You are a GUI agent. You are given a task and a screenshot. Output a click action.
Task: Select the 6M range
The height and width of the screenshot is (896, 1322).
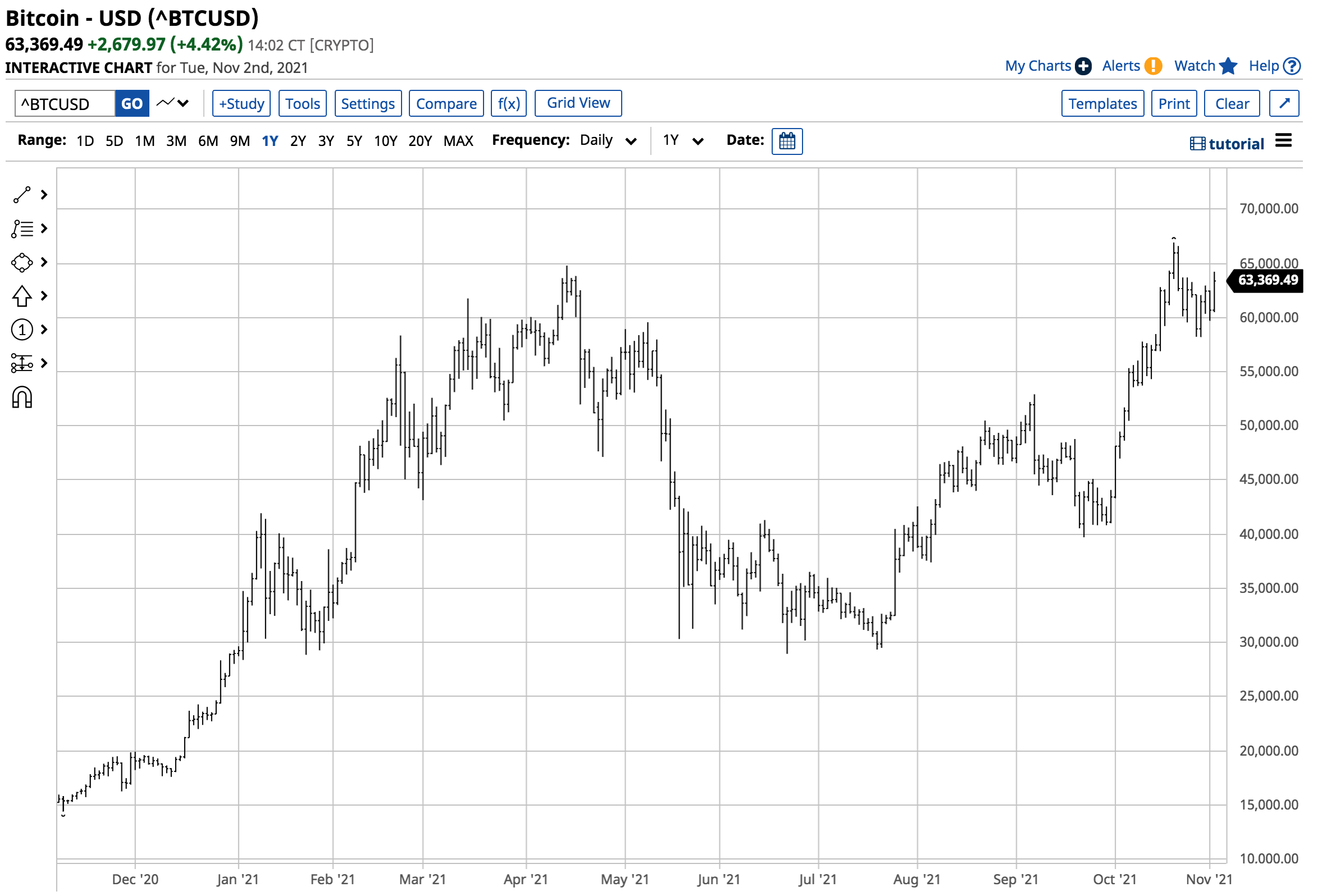click(208, 141)
